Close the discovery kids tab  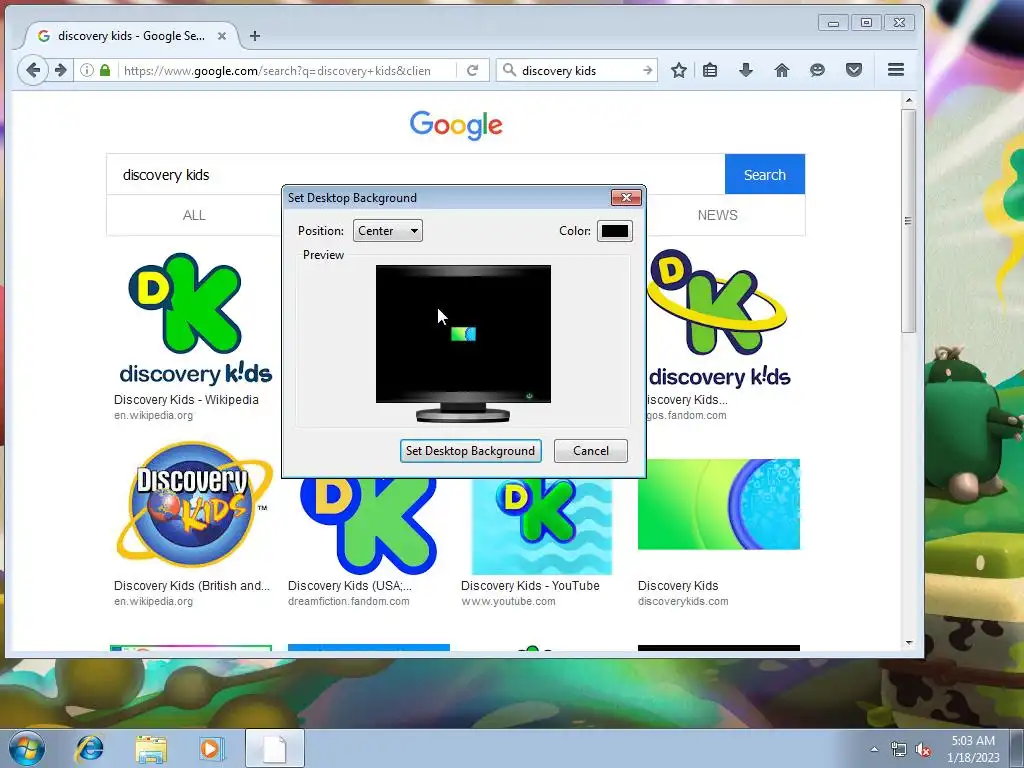point(222,36)
